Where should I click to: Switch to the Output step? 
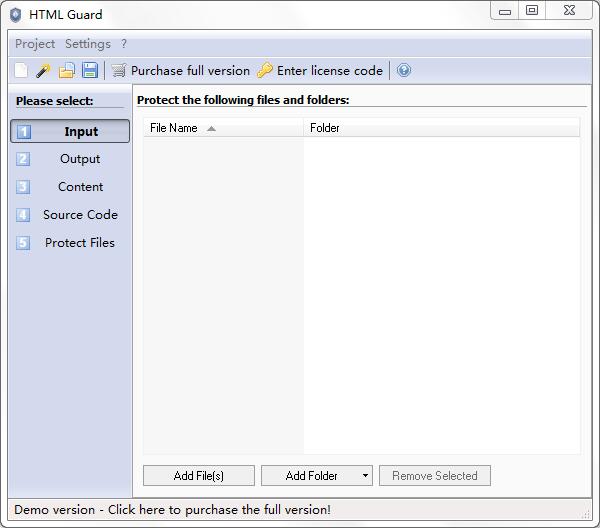70,159
